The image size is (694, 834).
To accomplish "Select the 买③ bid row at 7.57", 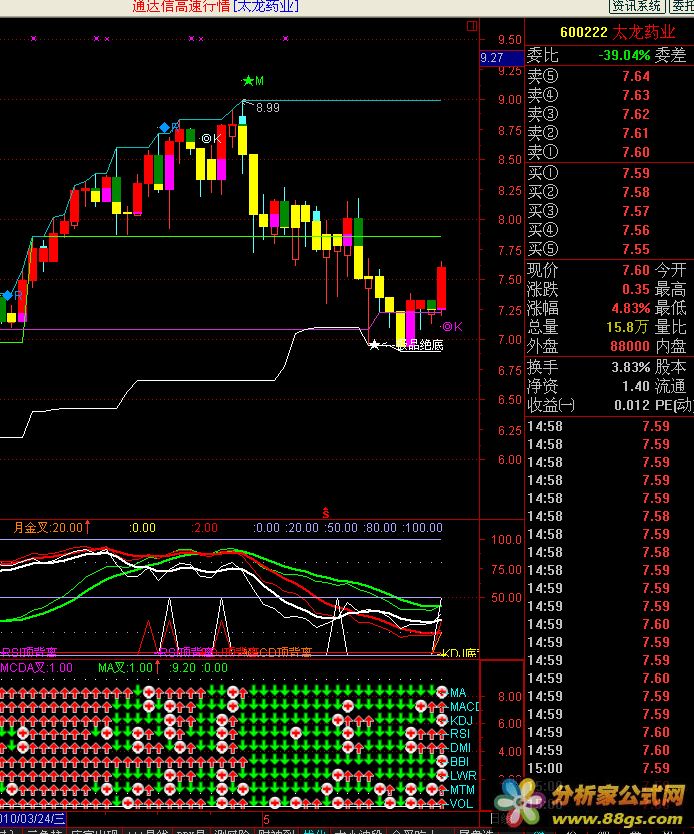I will 609,211.
